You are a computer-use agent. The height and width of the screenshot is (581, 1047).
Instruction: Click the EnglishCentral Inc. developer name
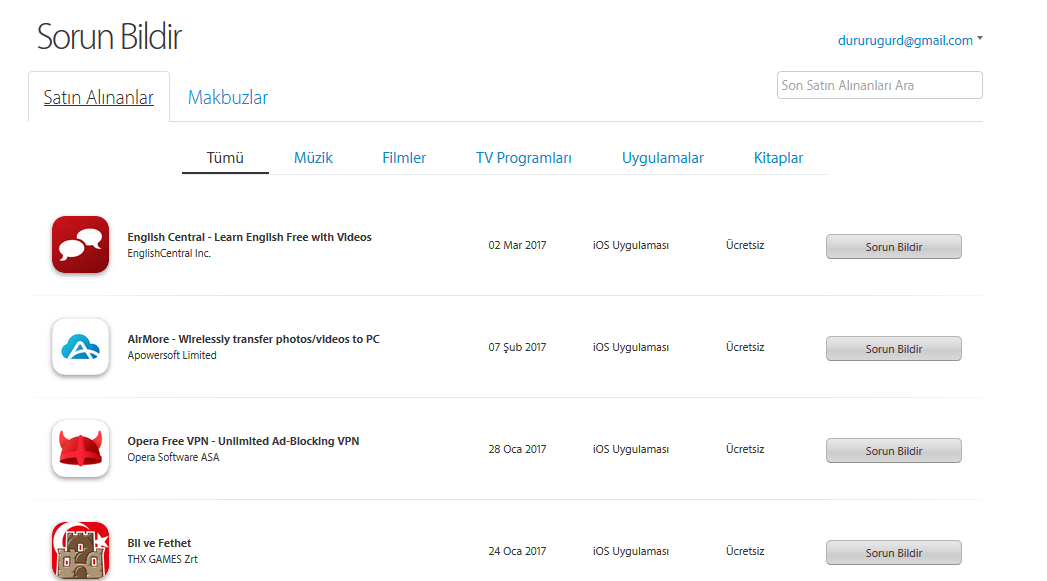(169, 254)
